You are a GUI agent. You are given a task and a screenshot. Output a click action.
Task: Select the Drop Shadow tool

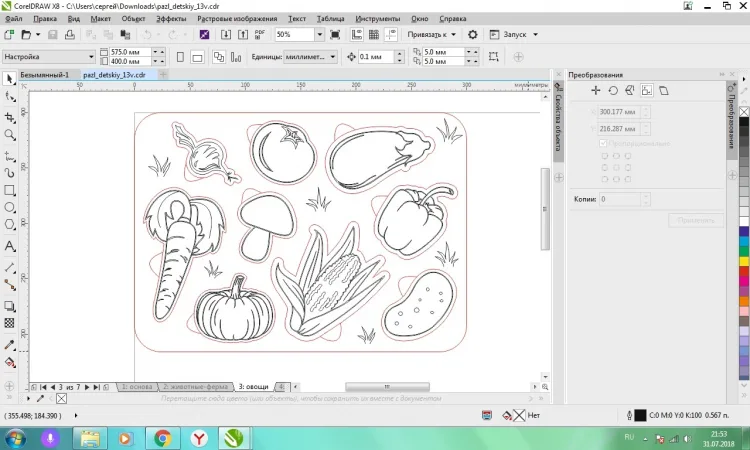click(x=10, y=306)
